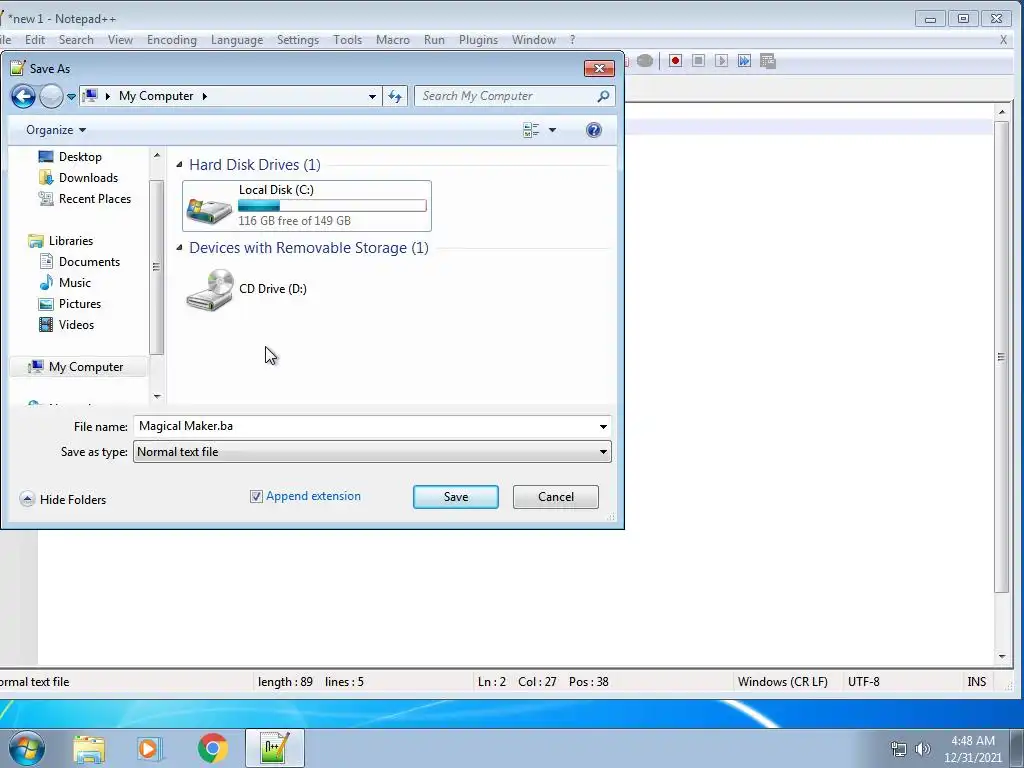Open the Language menu in Notepad++
The image size is (1024, 768).
pos(237,40)
